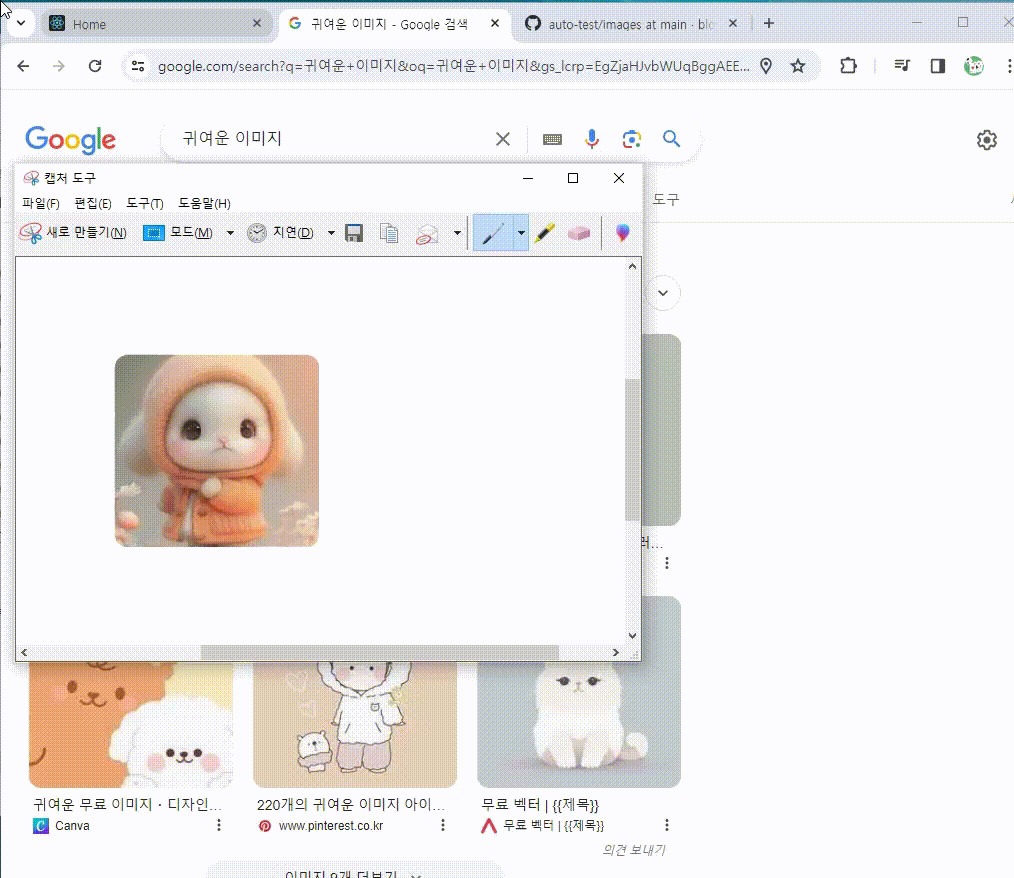1014x878 pixels.
Task: Open the 도움말(H) menu
Action: click(204, 204)
